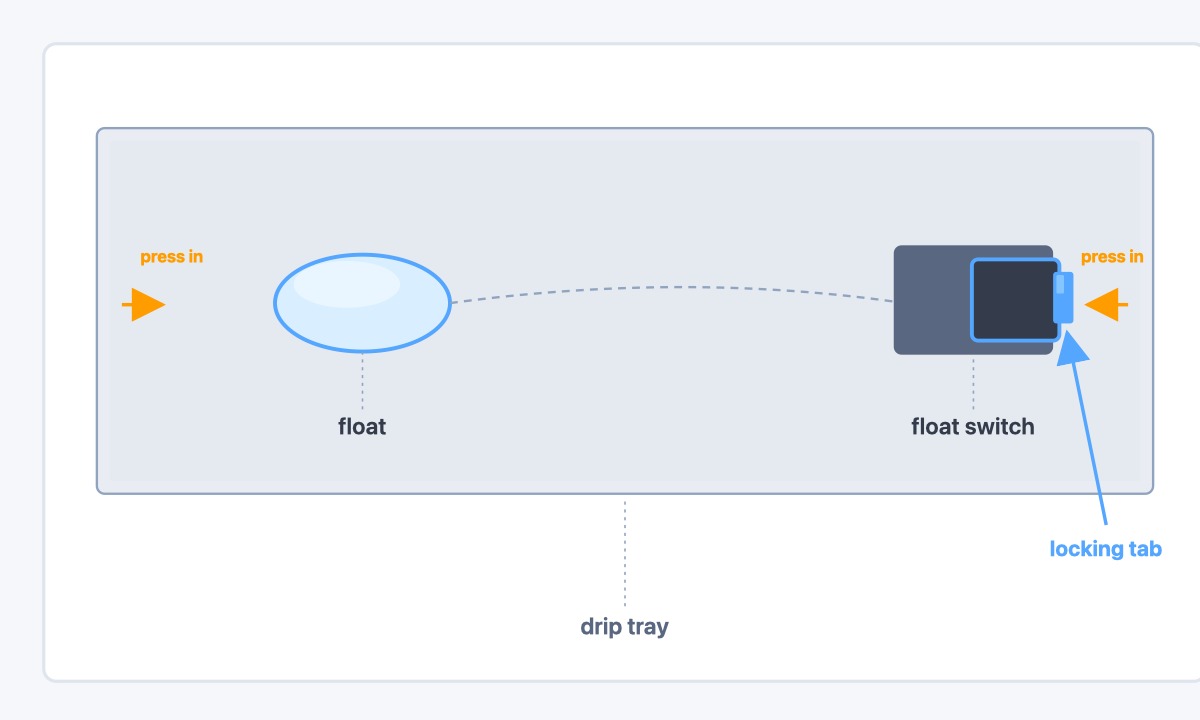
Task: Click the blue arrowhead pointing at locking tab
Action: (1072, 347)
